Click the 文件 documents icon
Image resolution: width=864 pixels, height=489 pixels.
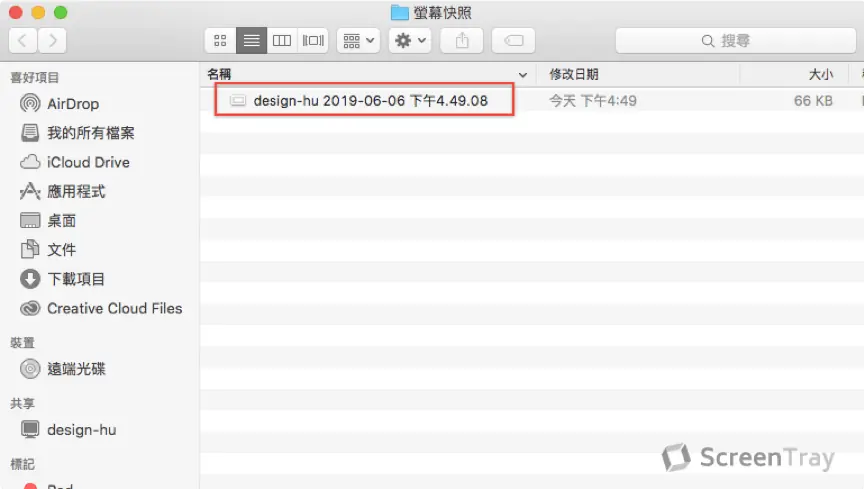coord(30,249)
